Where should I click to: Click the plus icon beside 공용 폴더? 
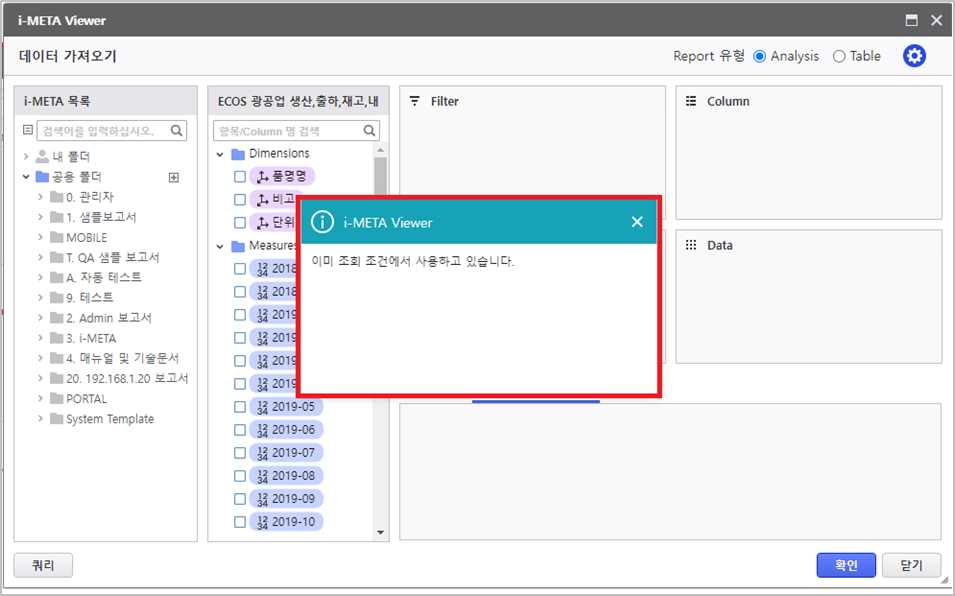tap(173, 177)
